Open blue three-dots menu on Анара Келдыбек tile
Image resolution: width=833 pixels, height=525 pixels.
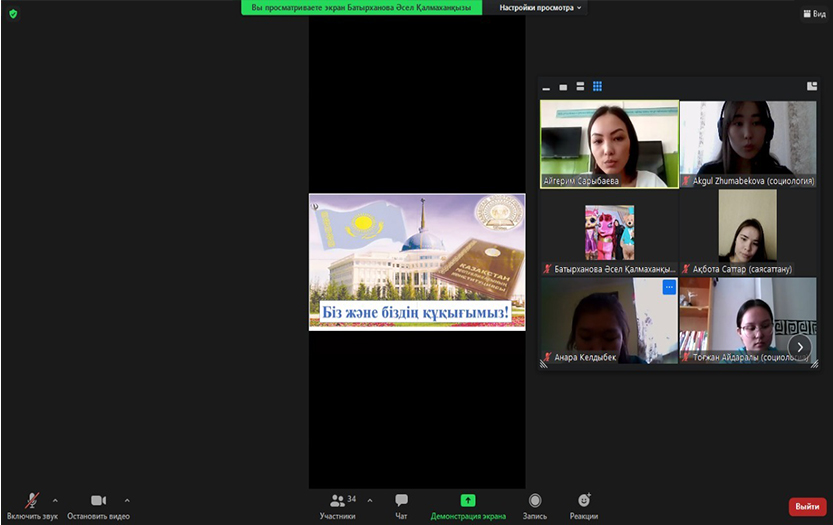[x=669, y=287]
